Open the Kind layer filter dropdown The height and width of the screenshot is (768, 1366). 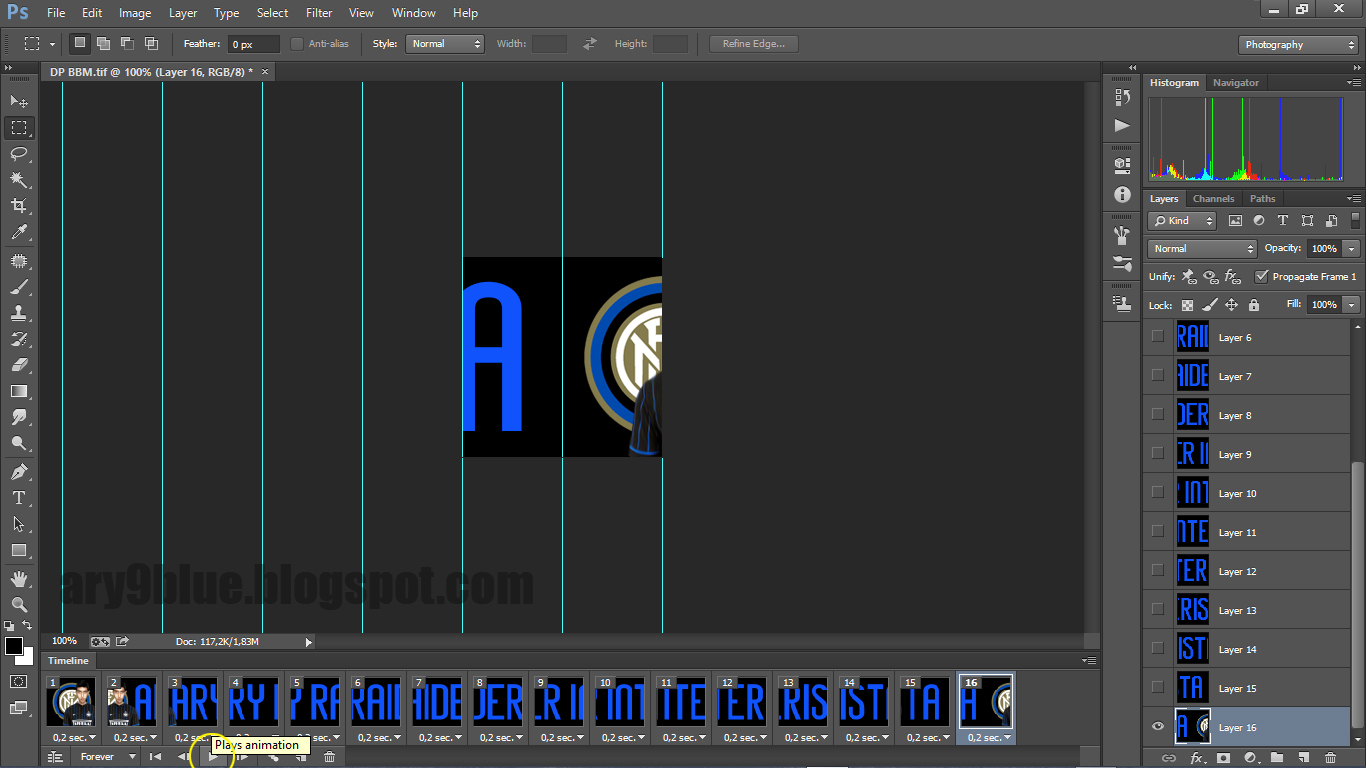coord(1183,221)
